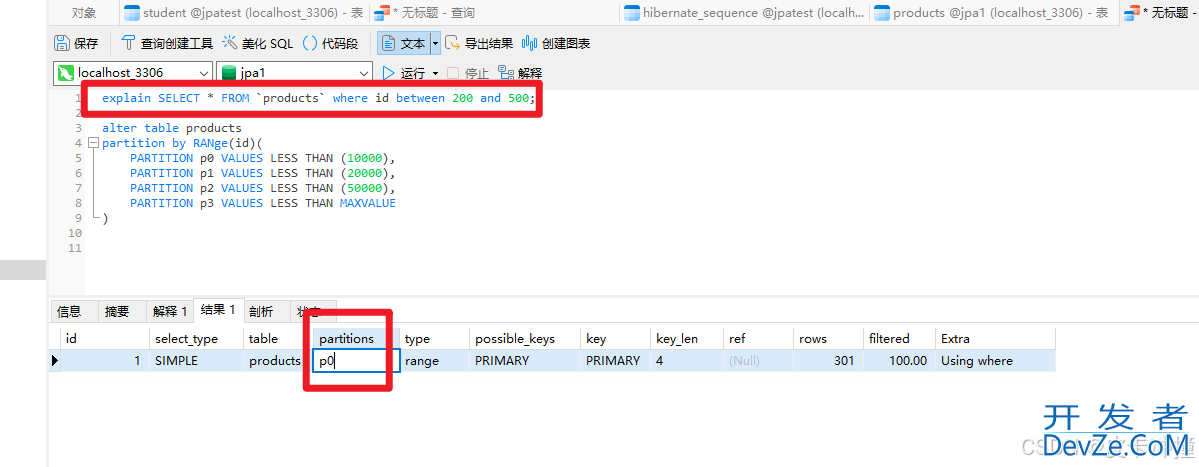This screenshot has height=467, width=1199.
Task: Click the table column header
Action: coord(278,339)
